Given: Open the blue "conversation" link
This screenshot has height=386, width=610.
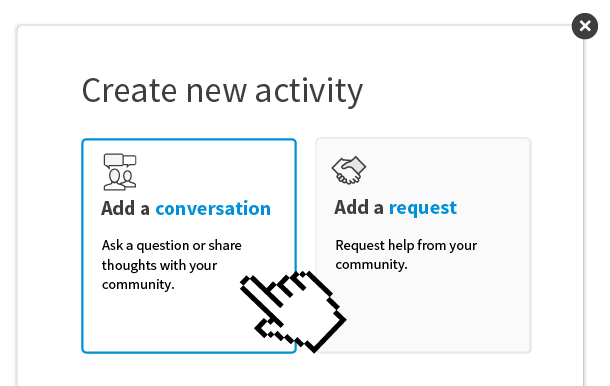Looking at the screenshot, I should (x=213, y=208).
